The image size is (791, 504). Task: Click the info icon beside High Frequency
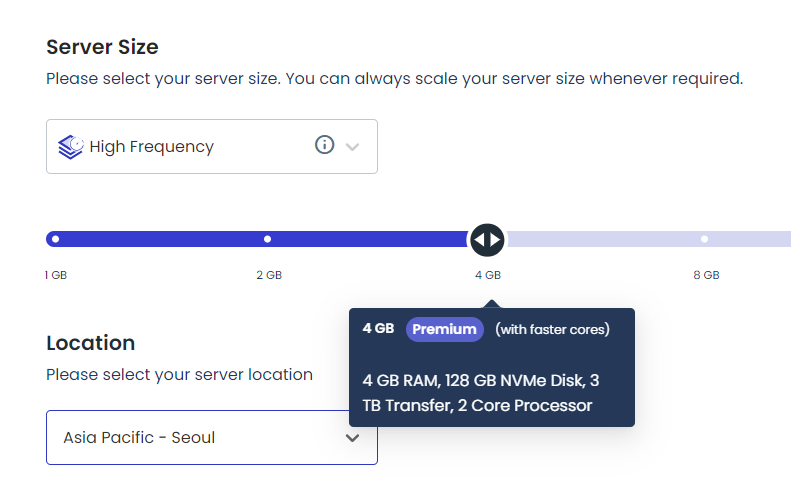point(324,145)
